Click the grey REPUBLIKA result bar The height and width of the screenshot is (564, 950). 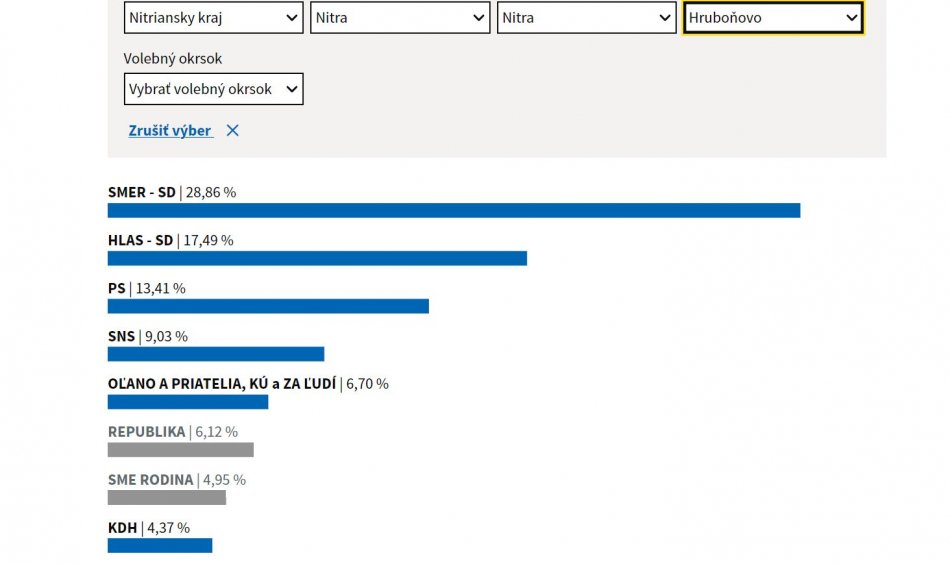coord(180,450)
